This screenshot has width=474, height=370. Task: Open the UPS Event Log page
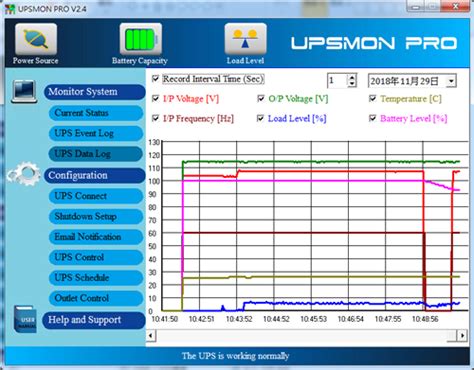pos(96,133)
